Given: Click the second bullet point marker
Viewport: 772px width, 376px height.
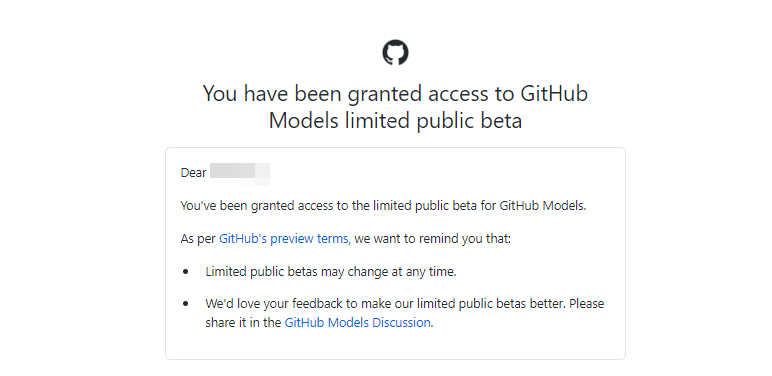Looking at the screenshot, I should click(186, 304).
